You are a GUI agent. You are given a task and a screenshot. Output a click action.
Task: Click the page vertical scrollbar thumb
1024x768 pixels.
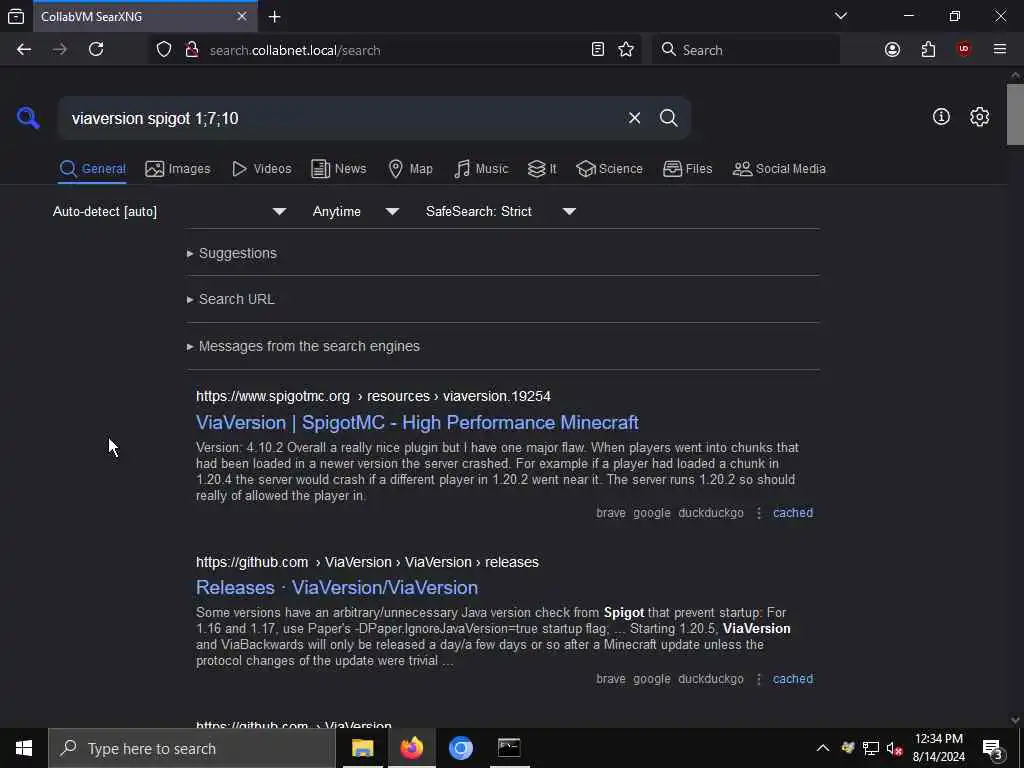(1015, 114)
